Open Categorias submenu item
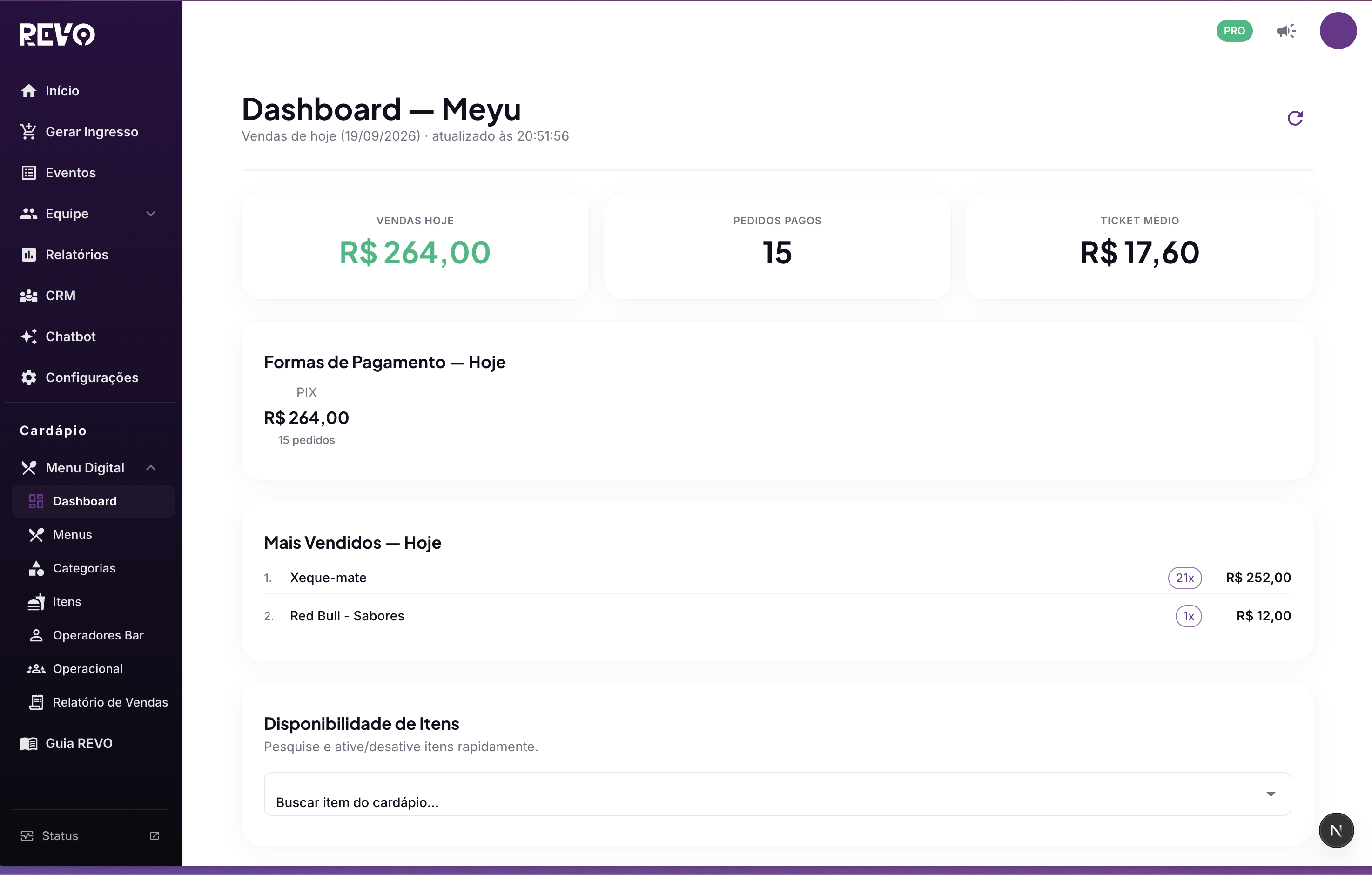The height and width of the screenshot is (875, 1372). coord(94,569)
